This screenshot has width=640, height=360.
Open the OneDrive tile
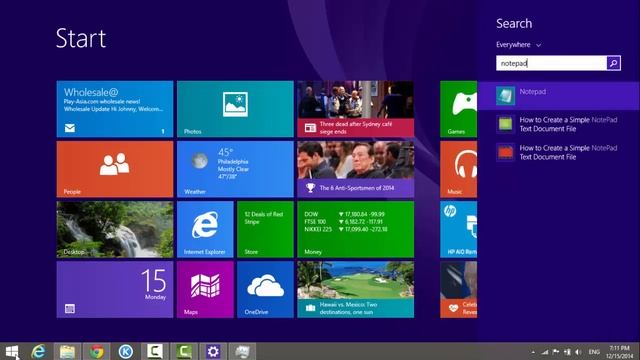point(265,289)
